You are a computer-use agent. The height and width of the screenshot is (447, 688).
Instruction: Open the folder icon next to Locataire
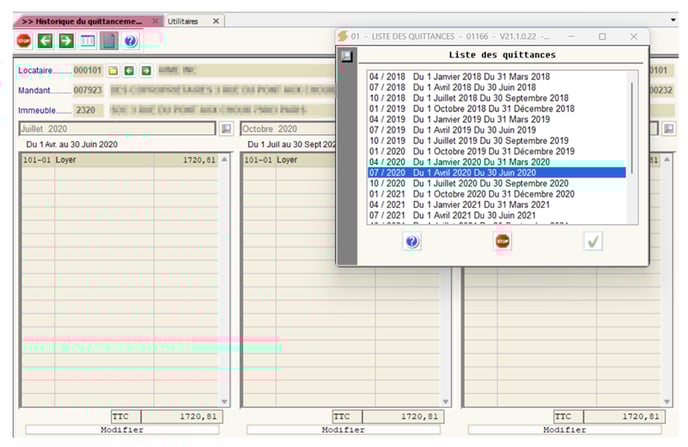coord(113,71)
